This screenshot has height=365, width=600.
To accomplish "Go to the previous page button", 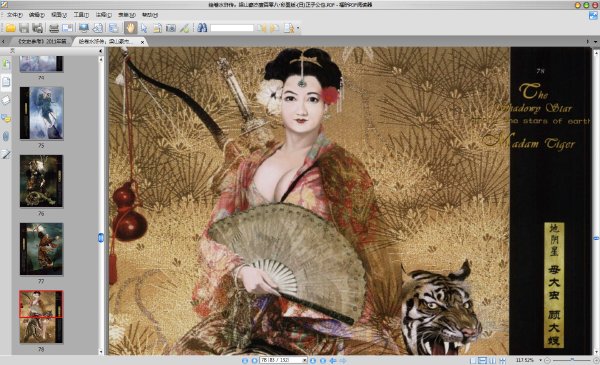I will [x=254, y=360].
